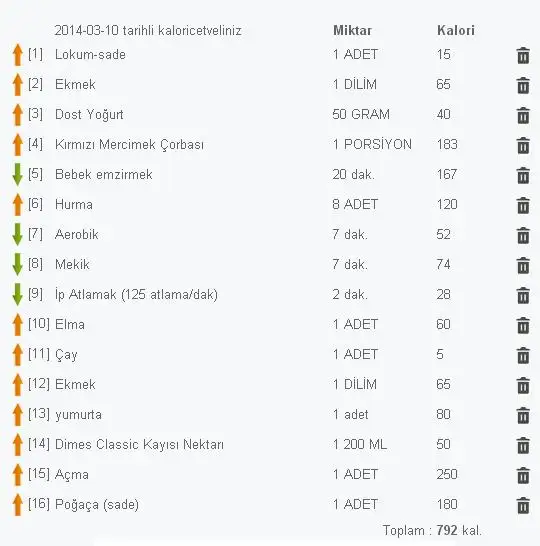This screenshot has width=540, height=546.
Task: Delete İp Atlamak entry with trash icon
Action: [523, 296]
